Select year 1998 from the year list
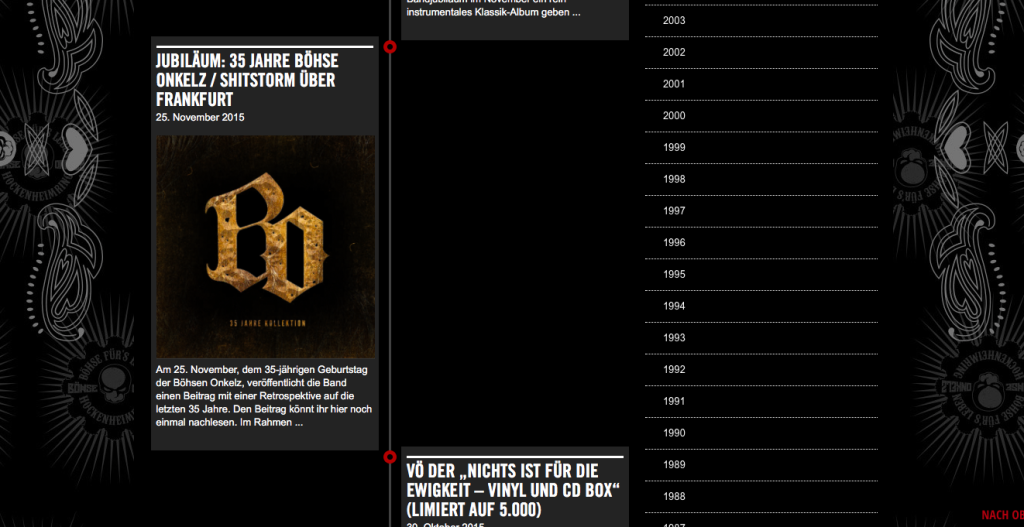Viewport: 1024px width, 527px height. (x=674, y=179)
